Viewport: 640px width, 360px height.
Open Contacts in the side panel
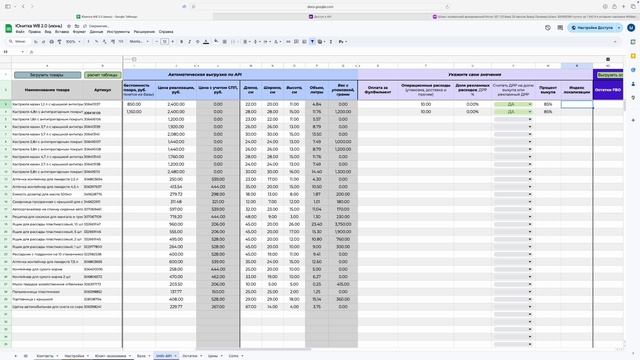pyautogui.click(x=633, y=84)
